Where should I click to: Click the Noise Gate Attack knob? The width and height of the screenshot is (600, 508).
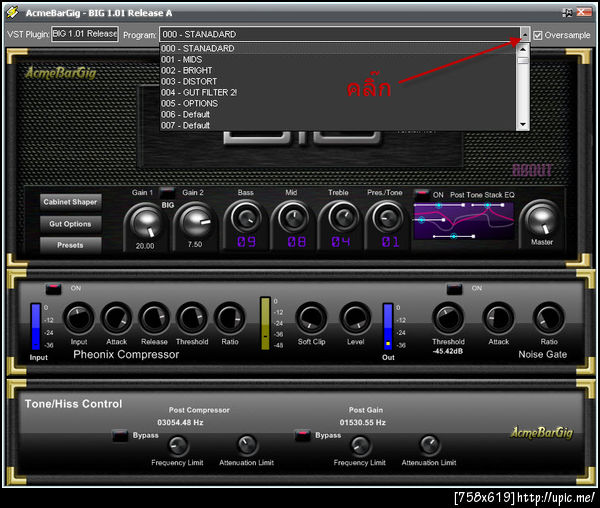coord(499,318)
